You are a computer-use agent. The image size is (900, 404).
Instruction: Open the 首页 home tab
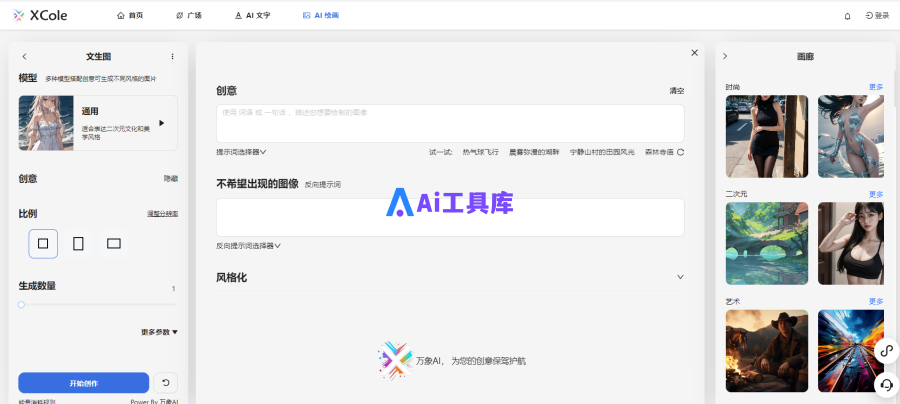point(130,15)
